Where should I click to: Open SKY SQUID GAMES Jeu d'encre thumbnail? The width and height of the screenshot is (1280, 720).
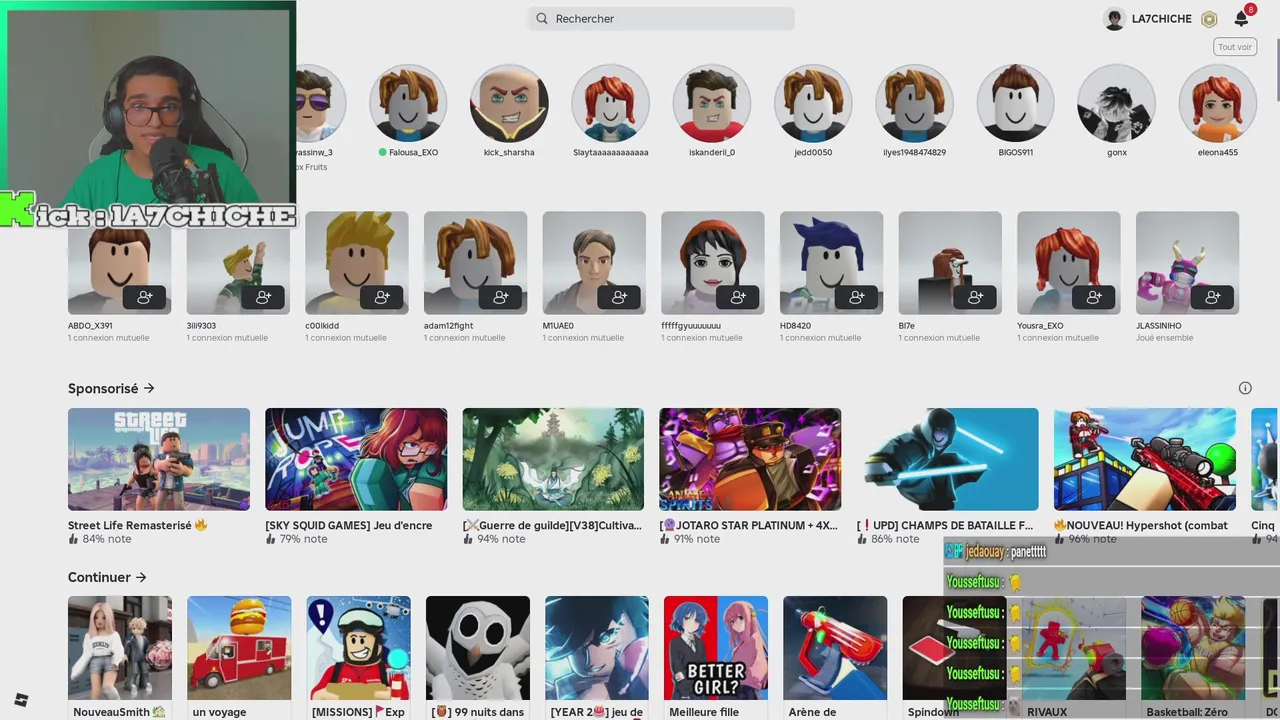356,459
